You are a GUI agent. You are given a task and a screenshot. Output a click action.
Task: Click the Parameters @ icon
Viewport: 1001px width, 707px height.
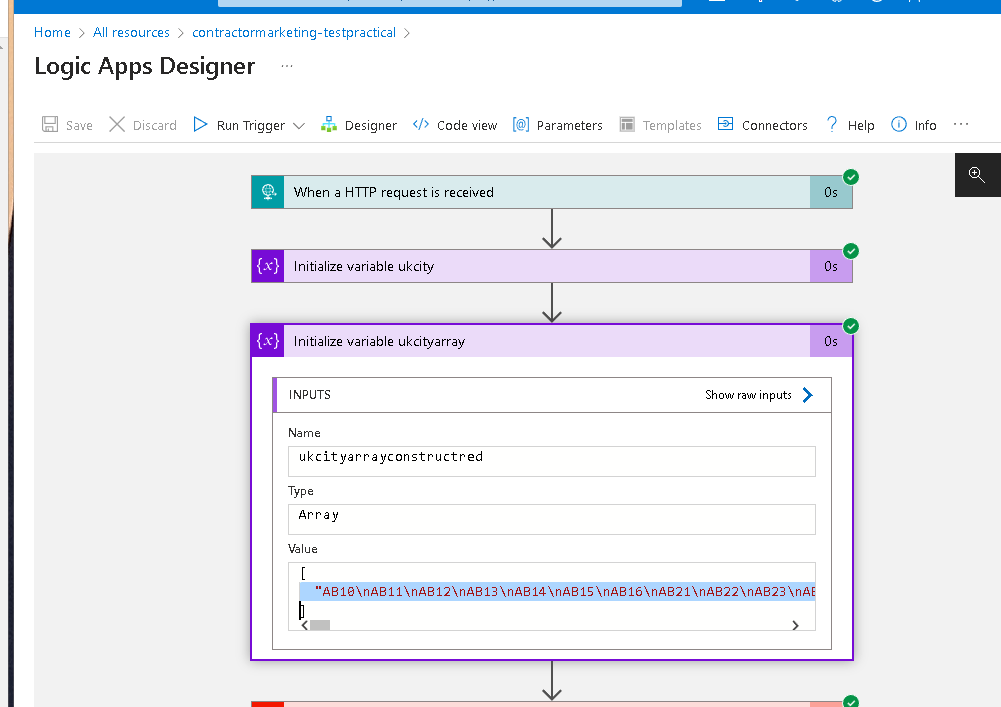pos(521,125)
